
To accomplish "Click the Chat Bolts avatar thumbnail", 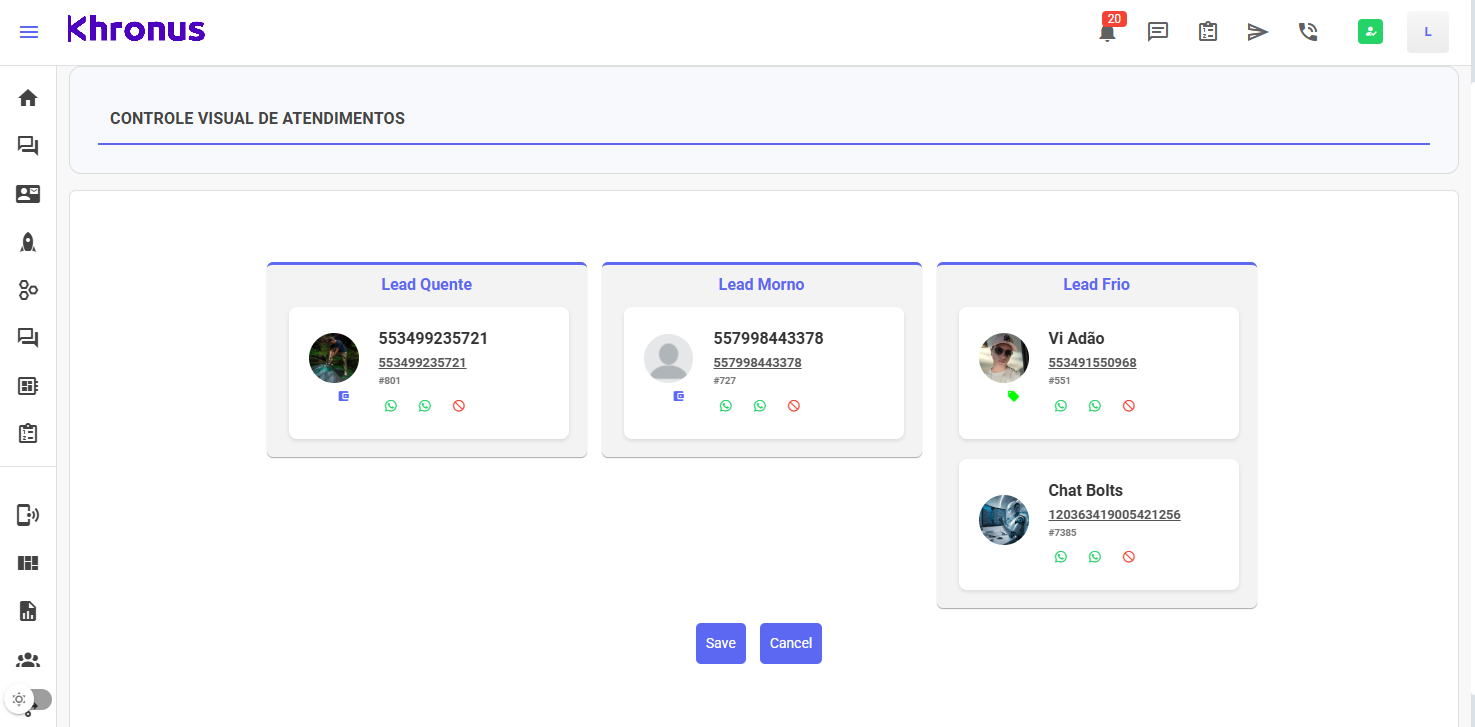I will click(x=1004, y=520).
